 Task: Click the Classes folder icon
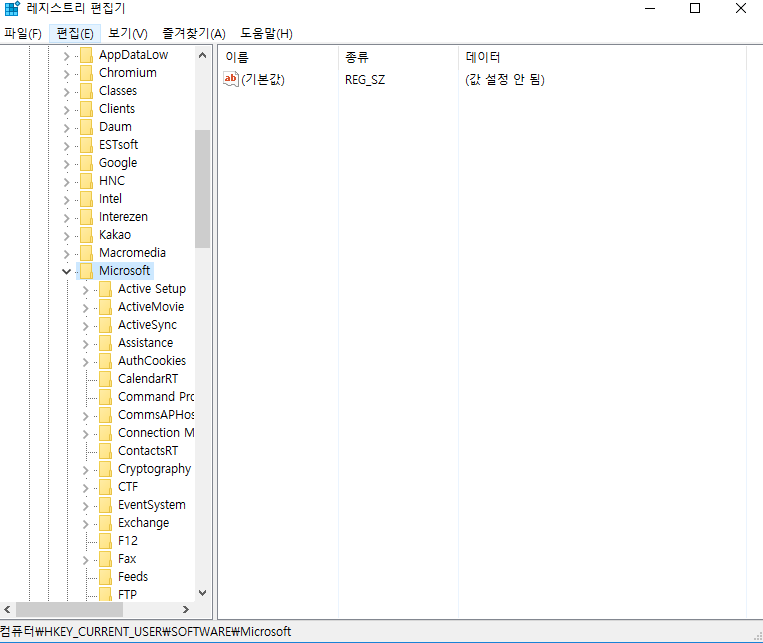tap(86, 91)
